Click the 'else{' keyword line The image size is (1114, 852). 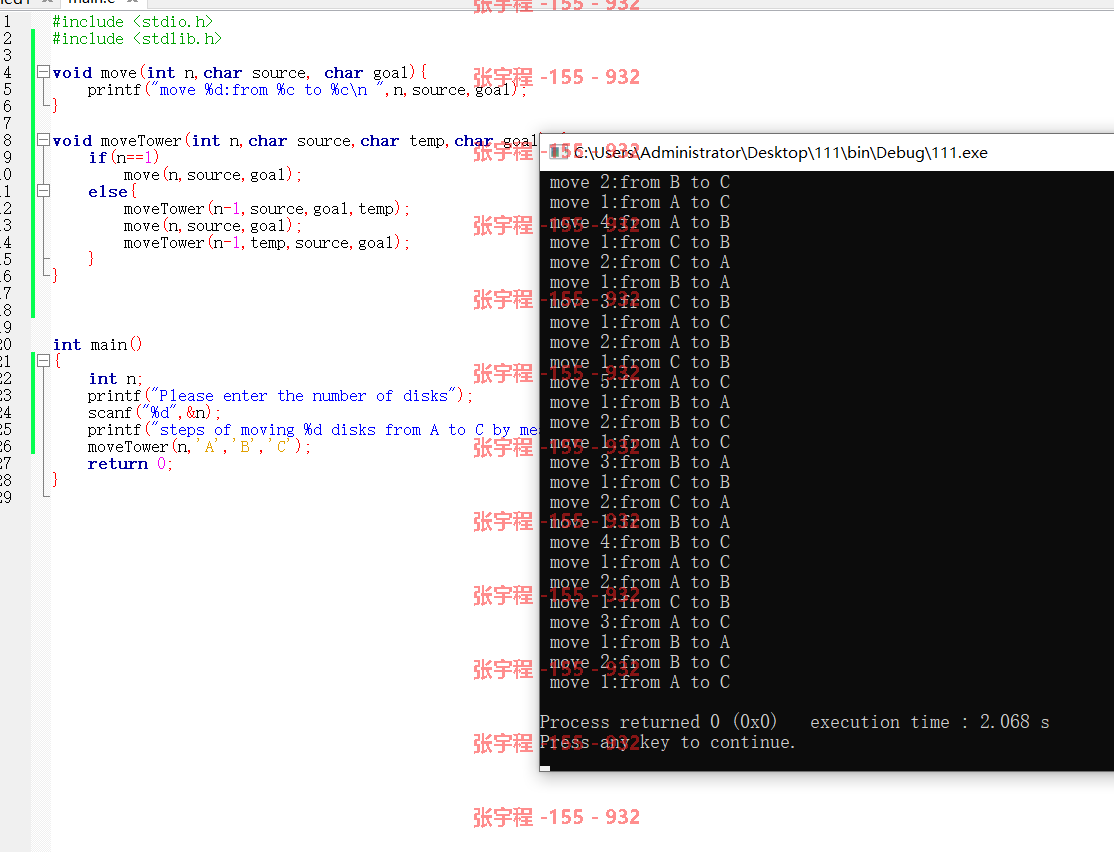(112, 192)
